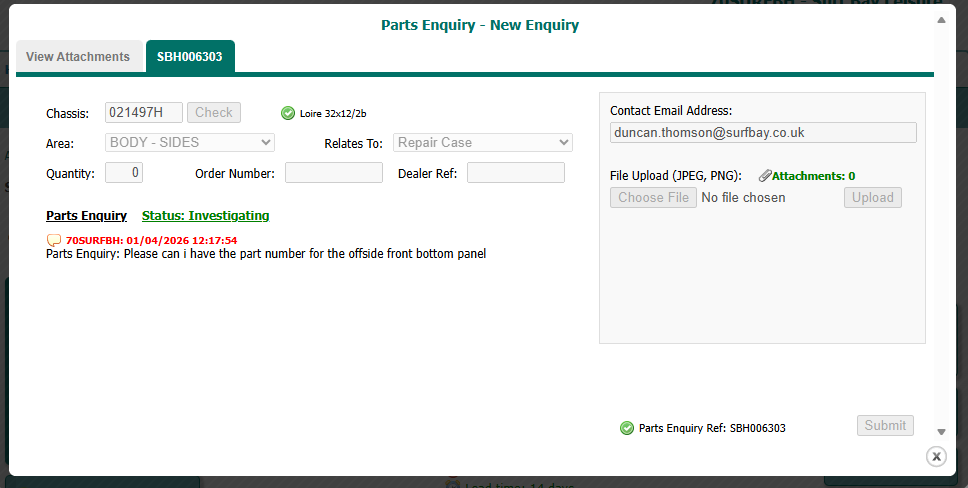Click the Contact Email Address field

(x=763, y=133)
